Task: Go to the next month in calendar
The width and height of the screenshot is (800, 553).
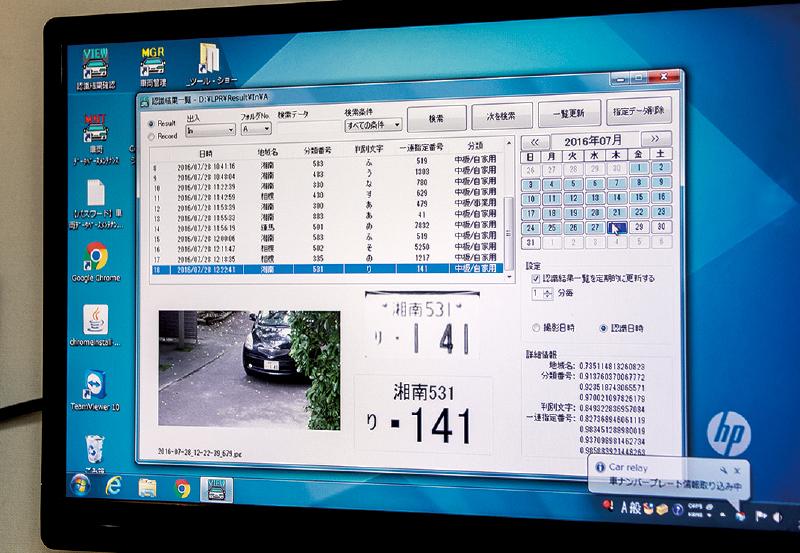Action: tap(655, 139)
